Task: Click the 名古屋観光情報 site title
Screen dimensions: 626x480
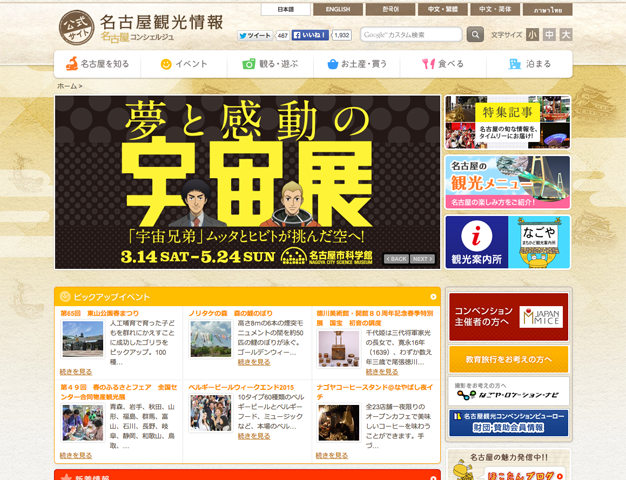Action: (x=161, y=22)
